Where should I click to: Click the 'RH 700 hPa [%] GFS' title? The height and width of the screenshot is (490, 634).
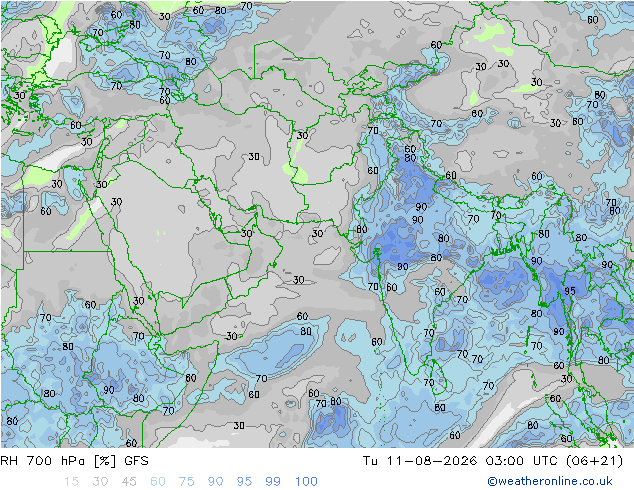(x=74, y=461)
